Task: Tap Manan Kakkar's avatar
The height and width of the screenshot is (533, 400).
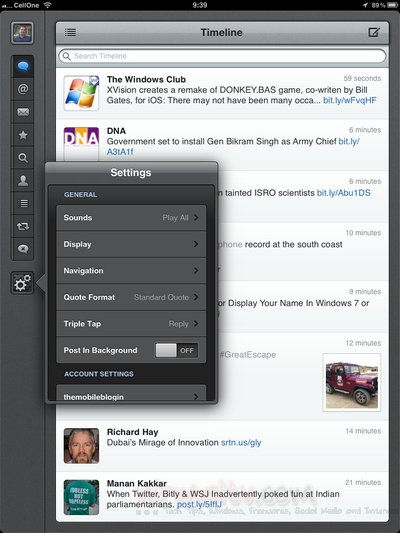Action: coord(81,497)
